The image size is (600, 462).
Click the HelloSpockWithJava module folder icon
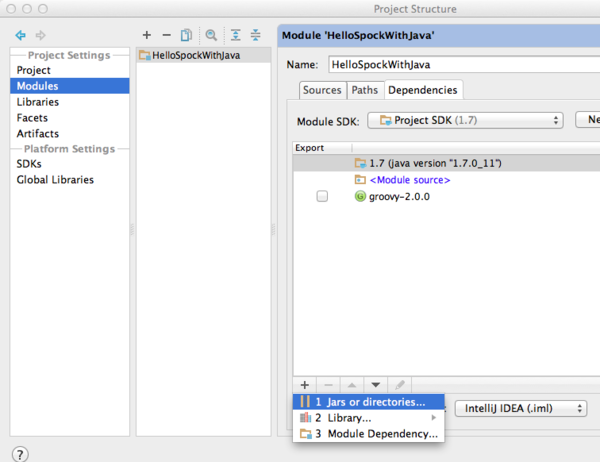coord(145,55)
